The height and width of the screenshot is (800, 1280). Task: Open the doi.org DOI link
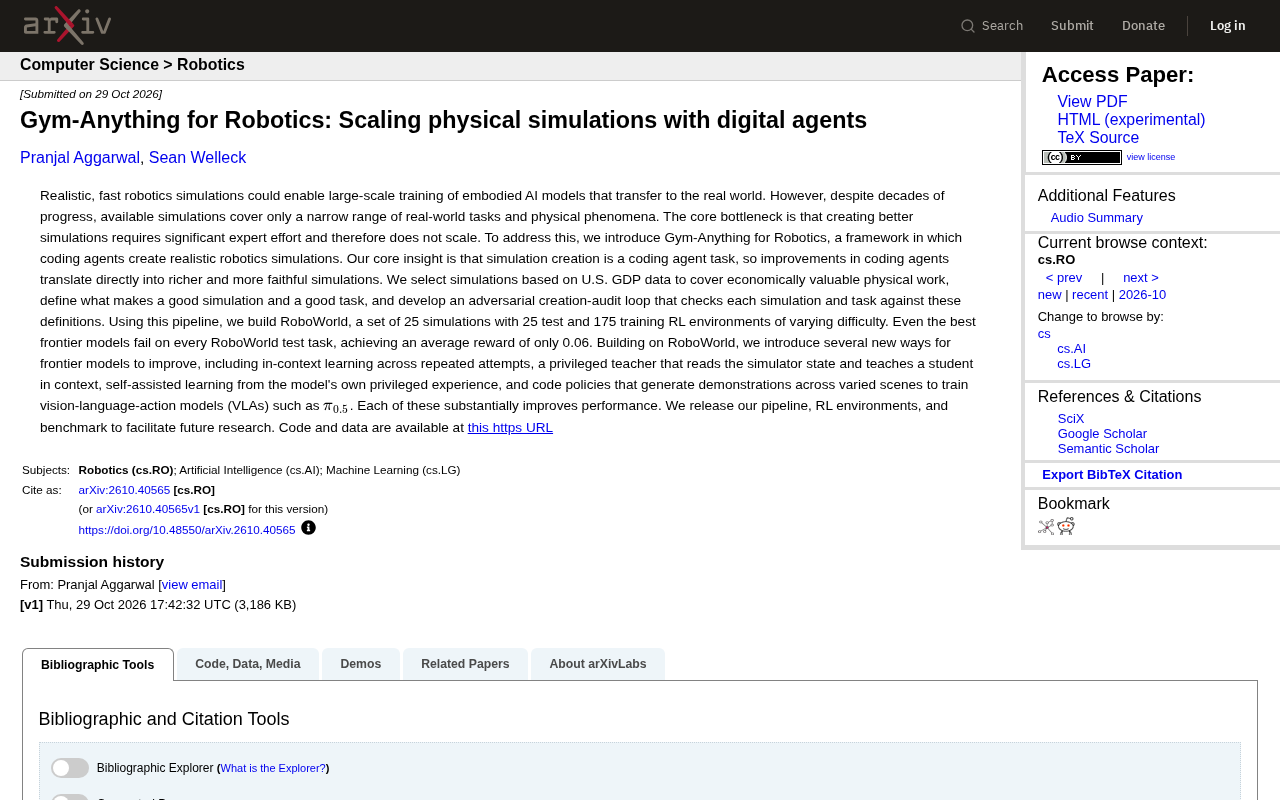[x=187, y=530]
